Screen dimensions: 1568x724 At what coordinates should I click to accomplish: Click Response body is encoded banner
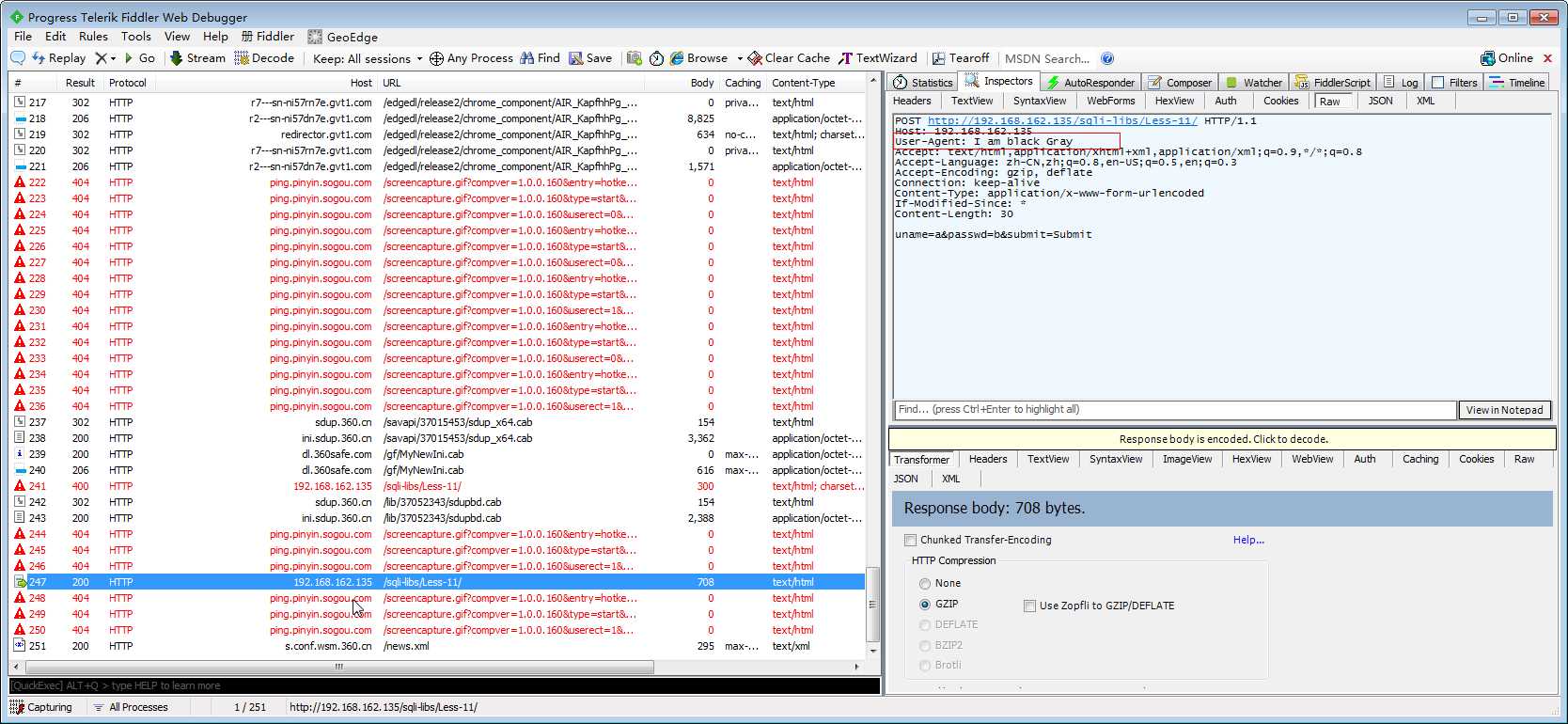(x=1223, y=439)
